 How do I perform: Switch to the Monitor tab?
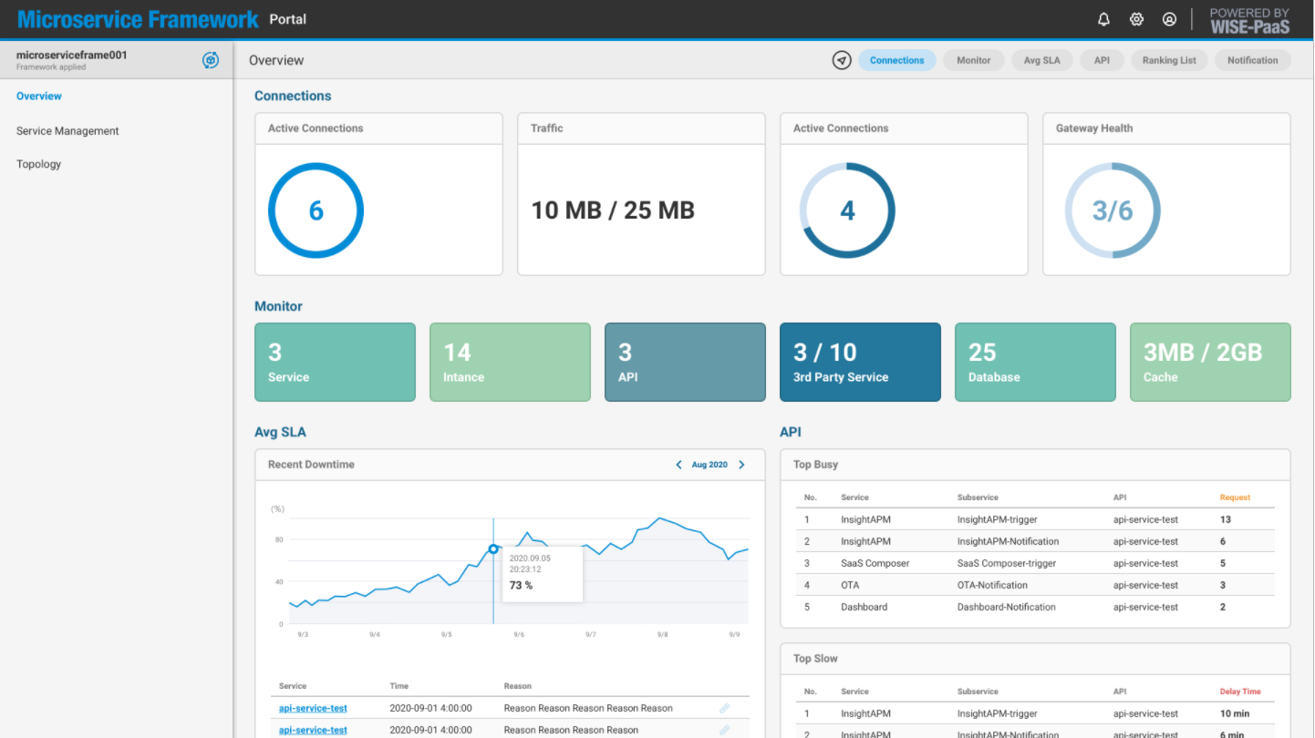[x=973, y=60]
